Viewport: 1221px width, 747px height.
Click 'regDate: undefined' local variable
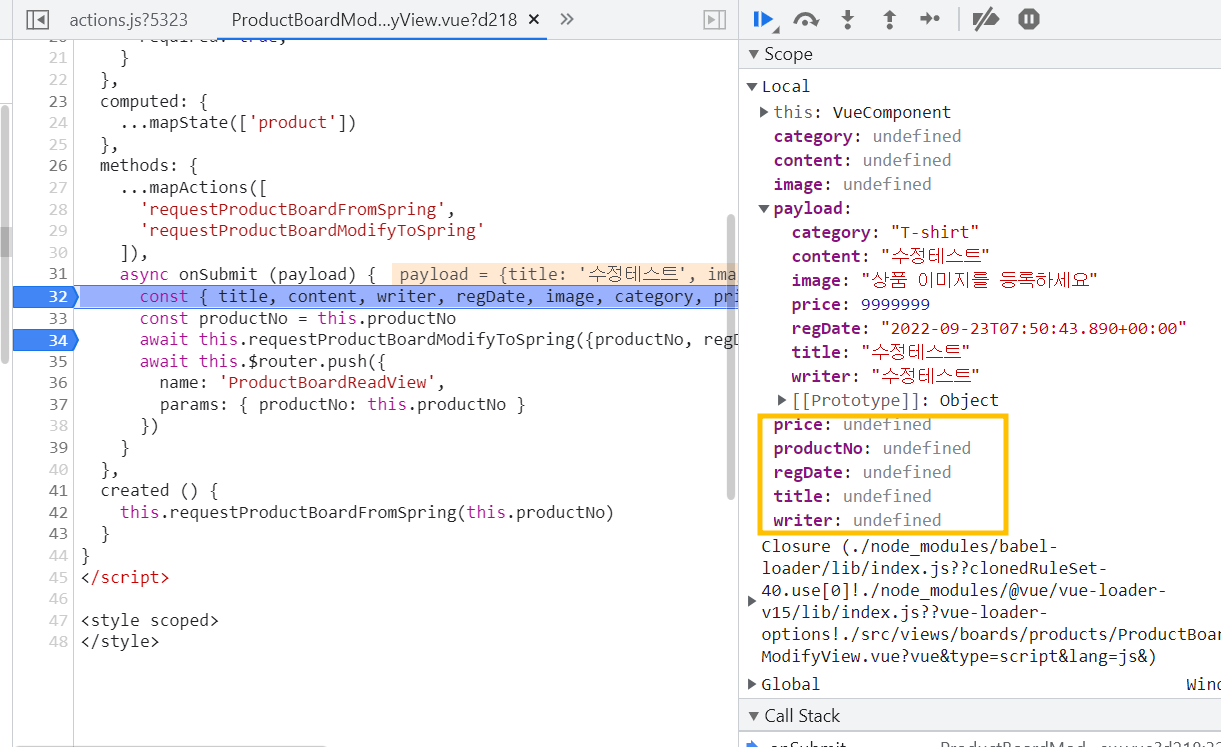(862, 472)
